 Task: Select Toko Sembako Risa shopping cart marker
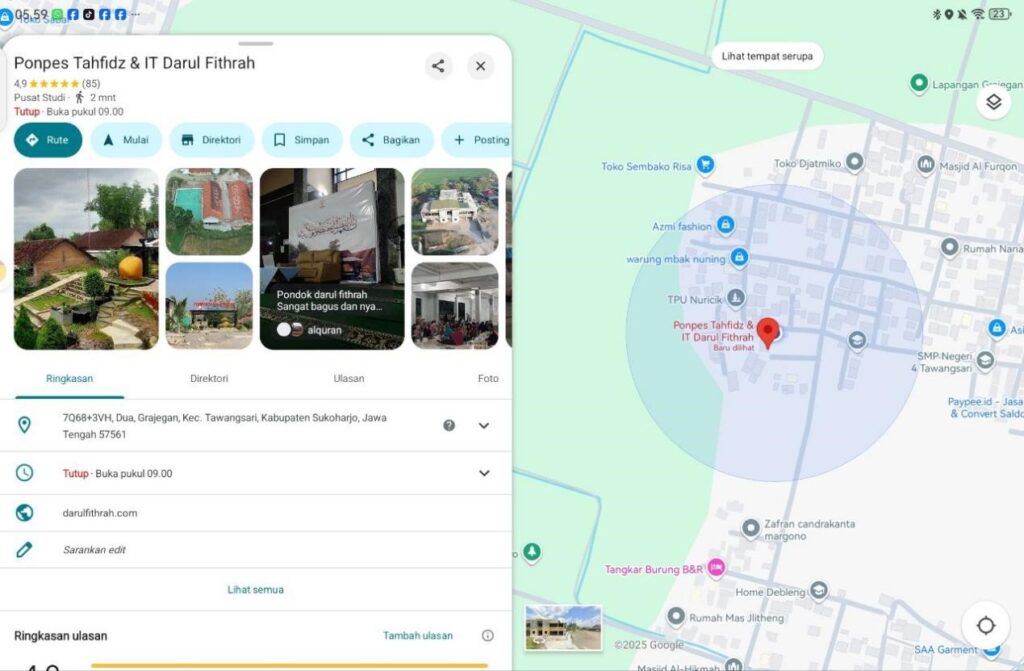(x=705, y=165)
